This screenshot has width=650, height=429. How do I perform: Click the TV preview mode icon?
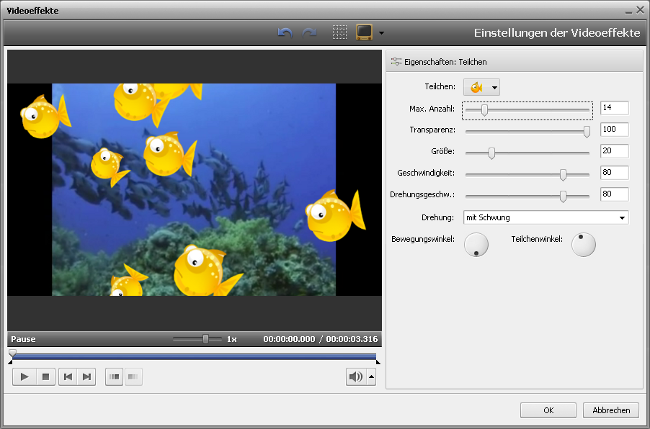(364, 32)
